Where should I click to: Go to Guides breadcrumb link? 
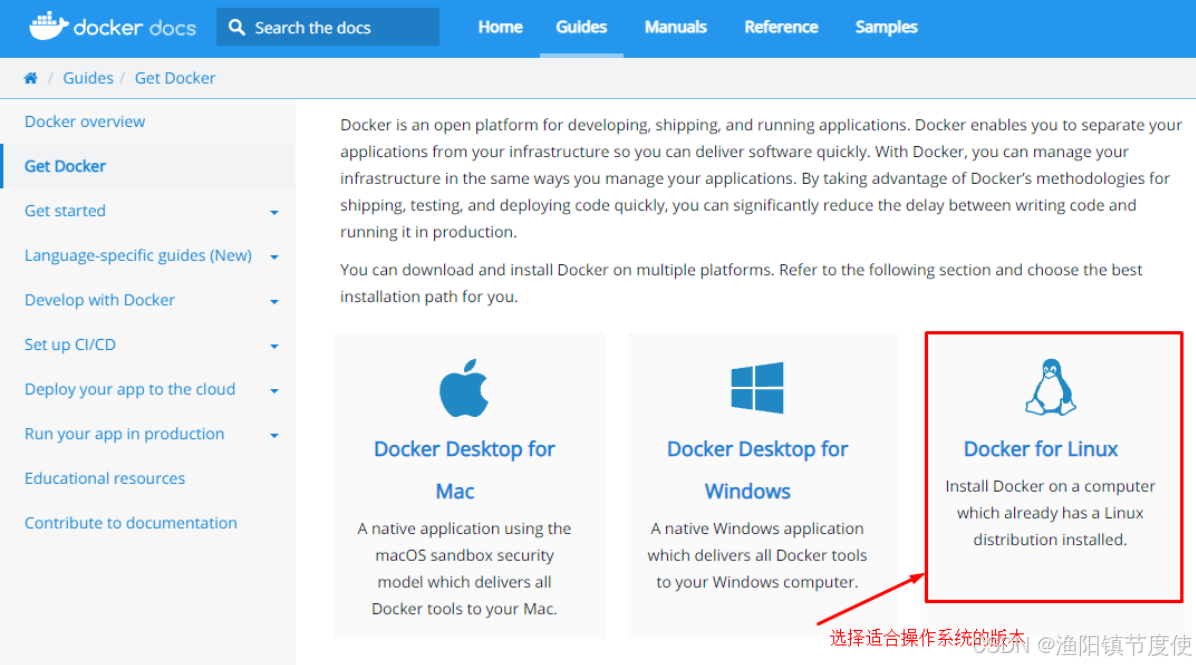click(88, 78)
